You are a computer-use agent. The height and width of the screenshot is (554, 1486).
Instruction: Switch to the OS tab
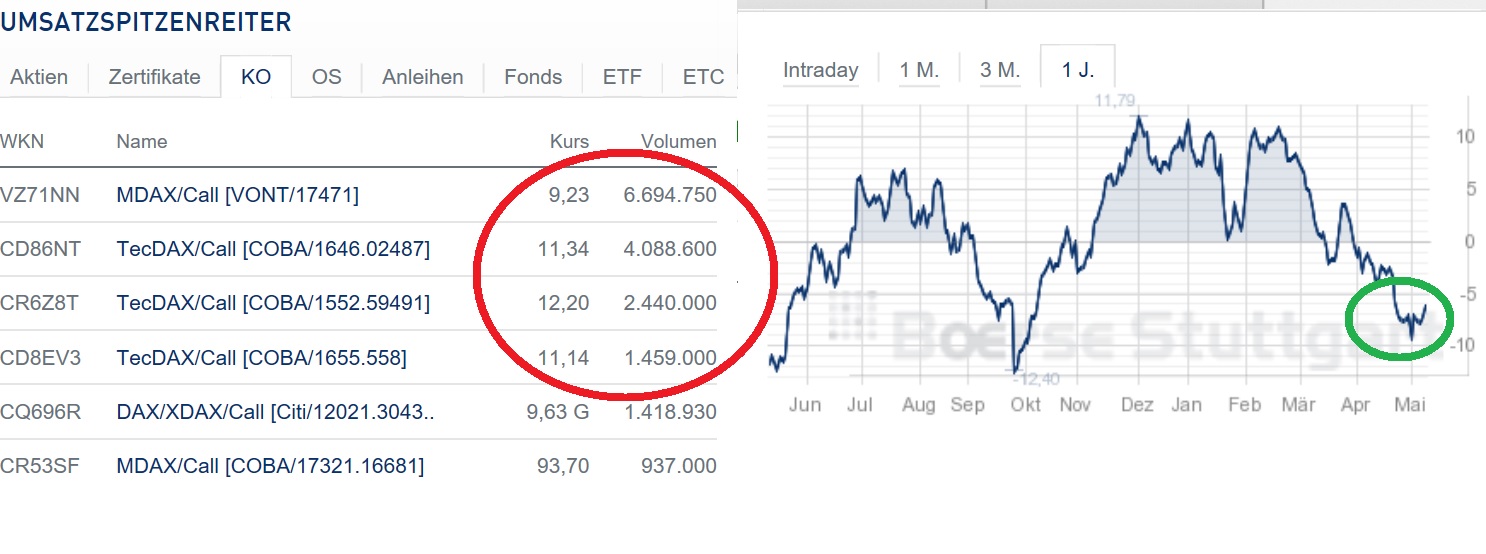click(326, 77)
